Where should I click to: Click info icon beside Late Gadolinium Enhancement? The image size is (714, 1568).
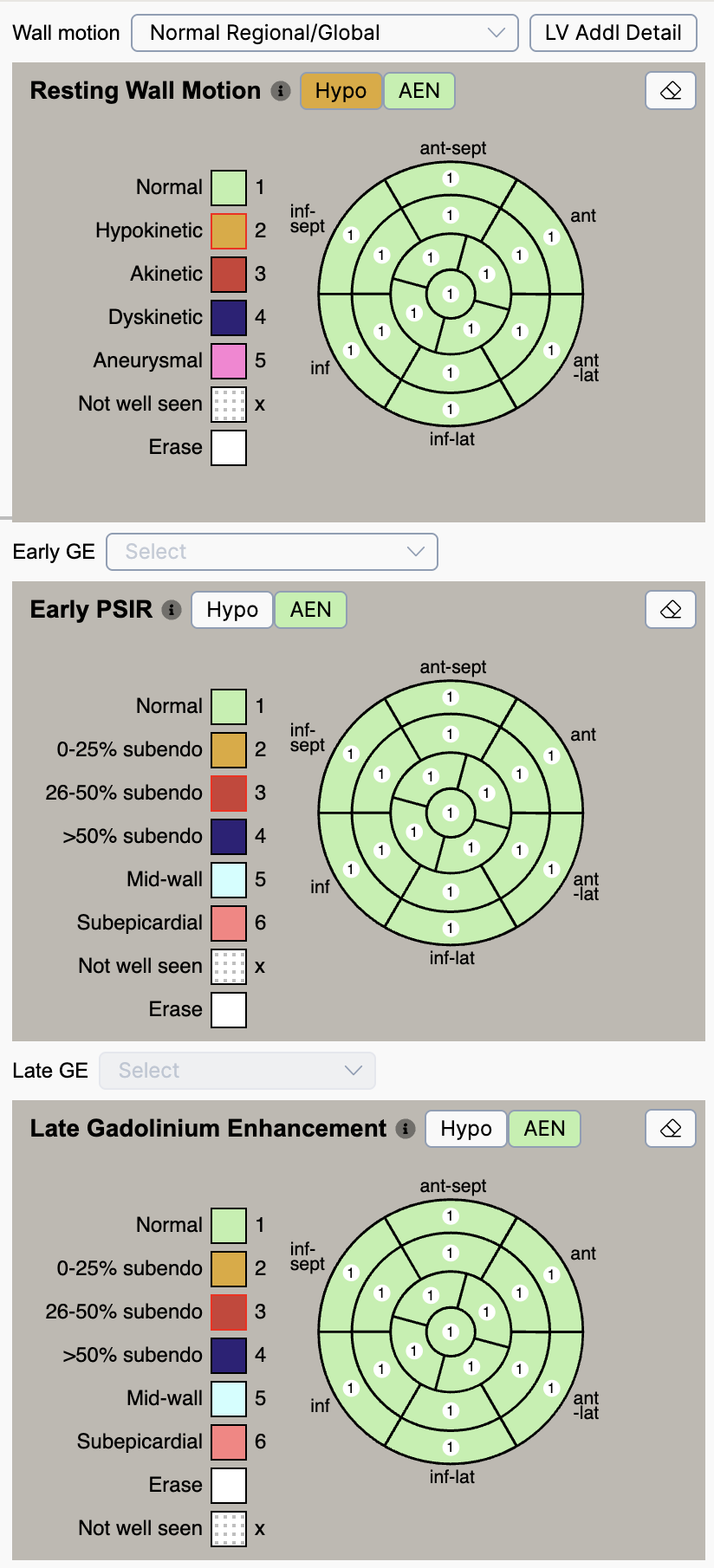pyautogui.click(x=405, y=1129)
